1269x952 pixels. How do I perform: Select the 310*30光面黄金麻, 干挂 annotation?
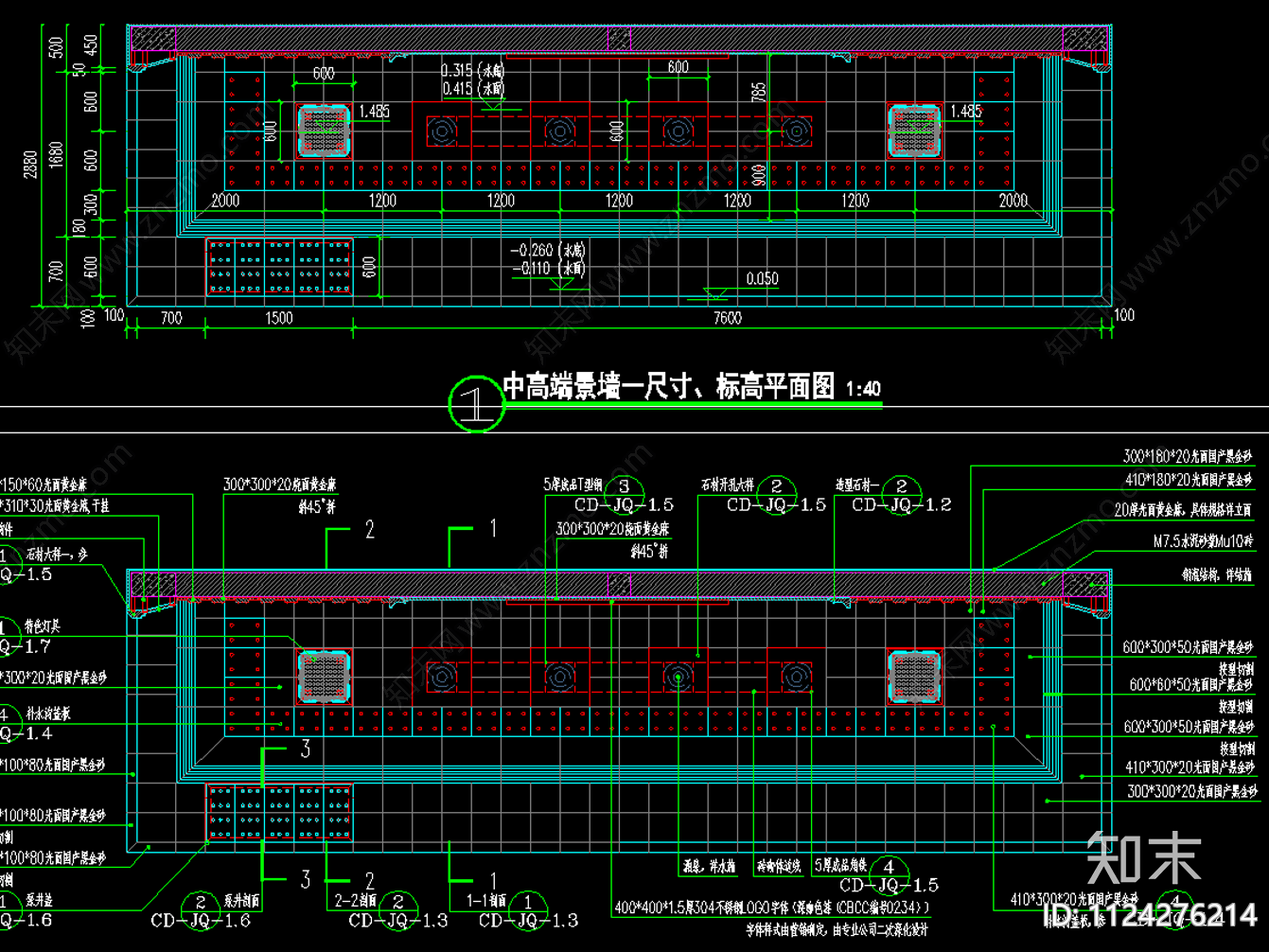pyautogui.click(x=54, y=506)
